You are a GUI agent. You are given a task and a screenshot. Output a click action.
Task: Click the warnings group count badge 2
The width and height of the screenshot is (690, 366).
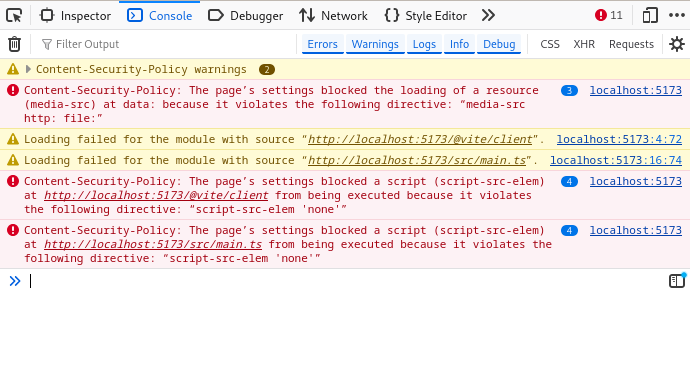[x=267, y=70]
